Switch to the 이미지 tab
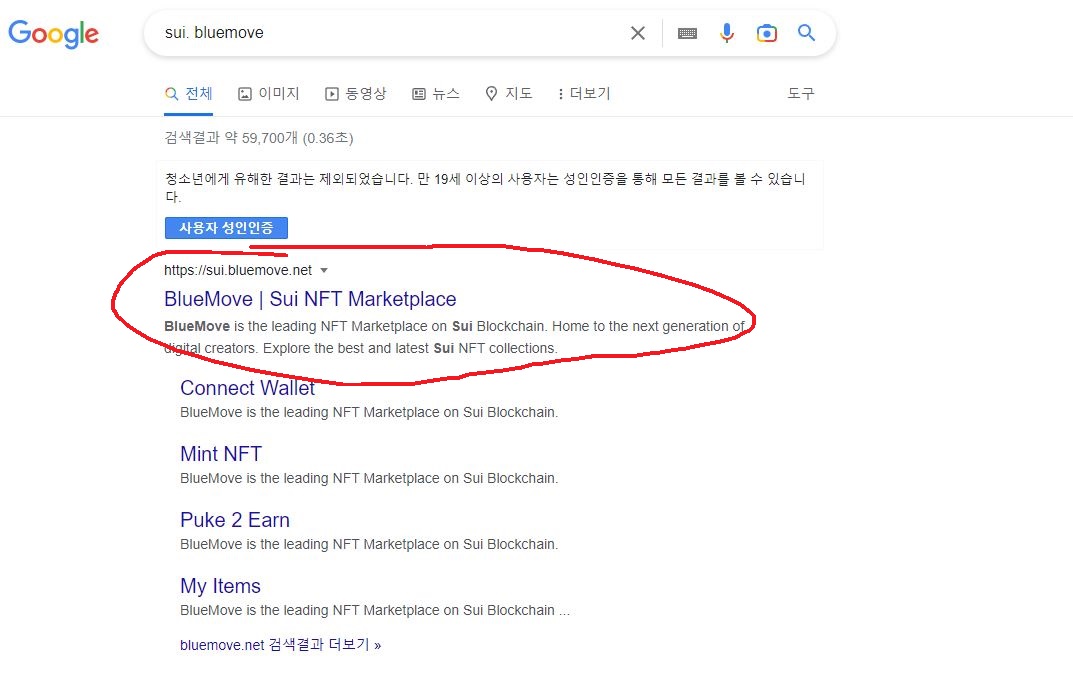Screen dimensions: 1073x678 click(x=268, y=94)
